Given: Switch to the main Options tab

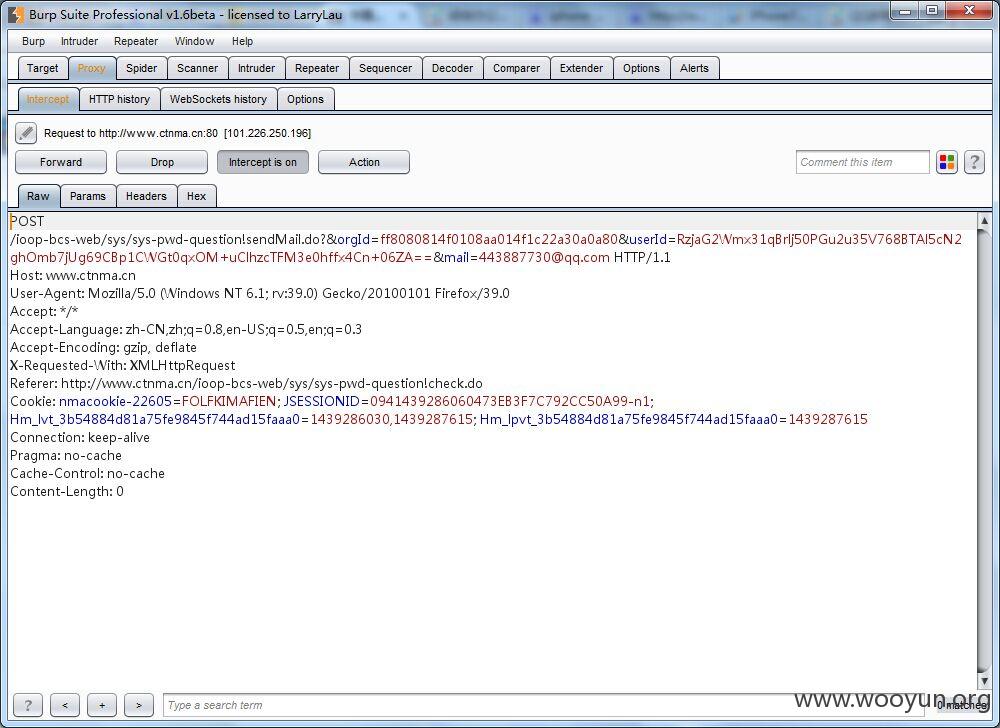Looking at the screenshot, I should tap(641, 68).
